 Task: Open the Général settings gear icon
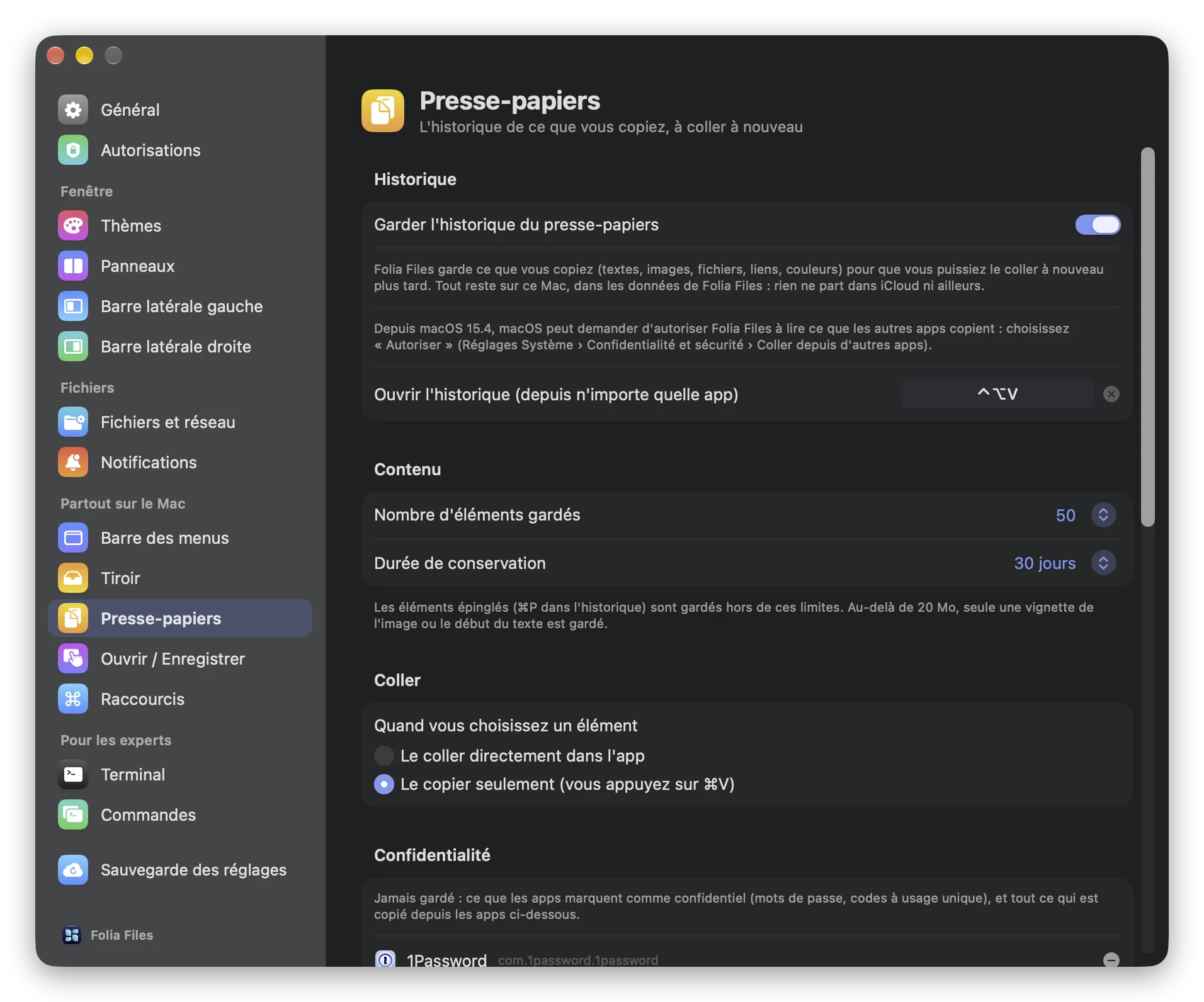tap(73, 110)
